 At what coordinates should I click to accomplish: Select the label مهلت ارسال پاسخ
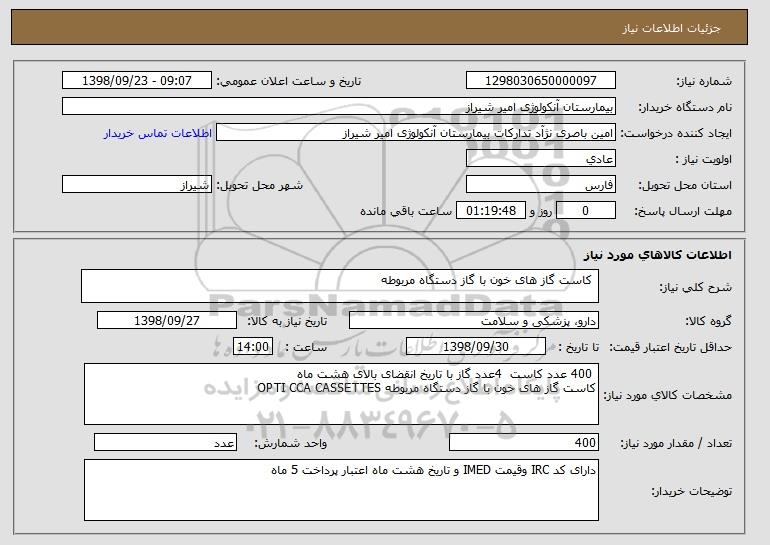(x=683, y=211)
